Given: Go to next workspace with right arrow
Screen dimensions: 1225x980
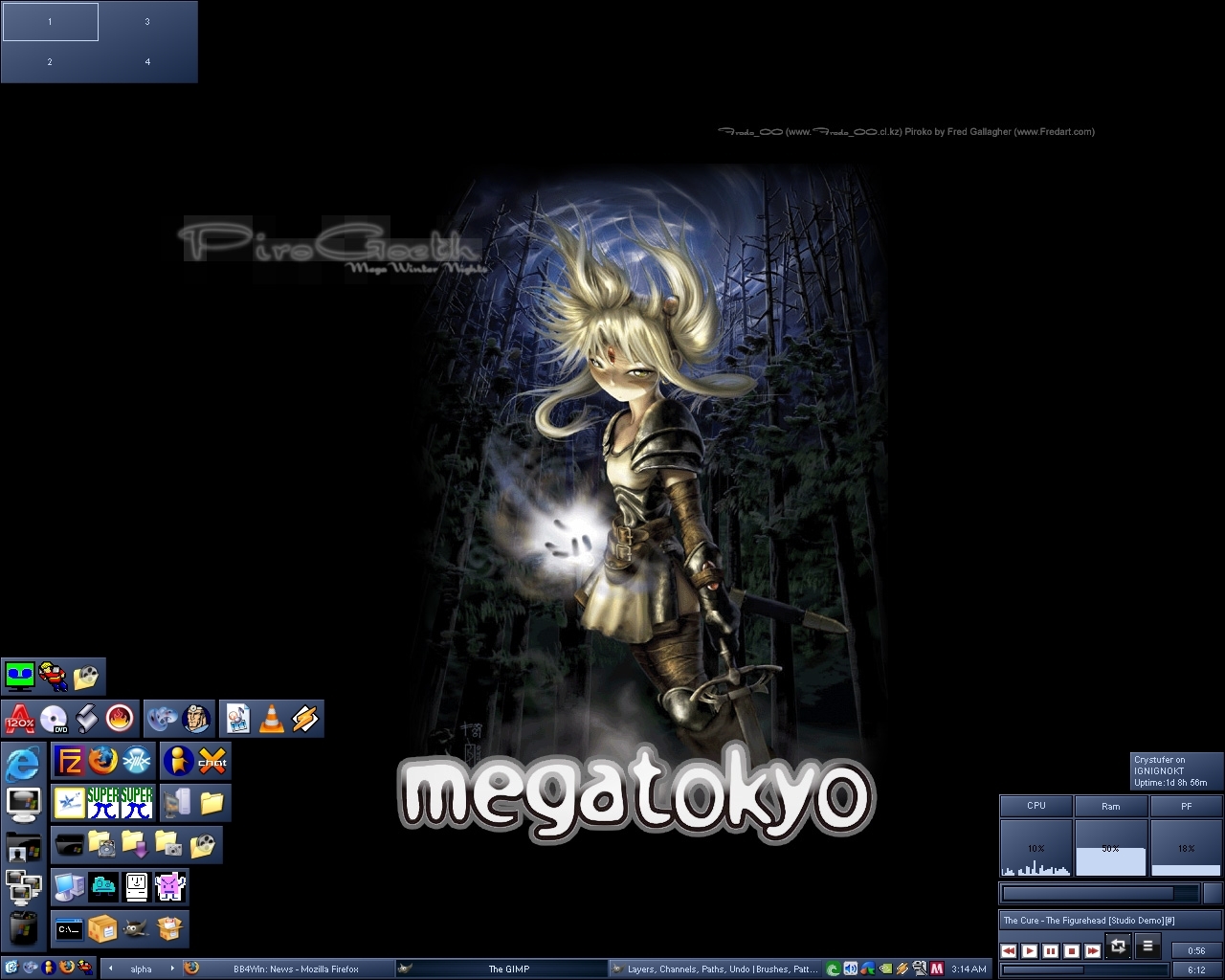Looking at the screenshot, I should [x=172, y=969].
